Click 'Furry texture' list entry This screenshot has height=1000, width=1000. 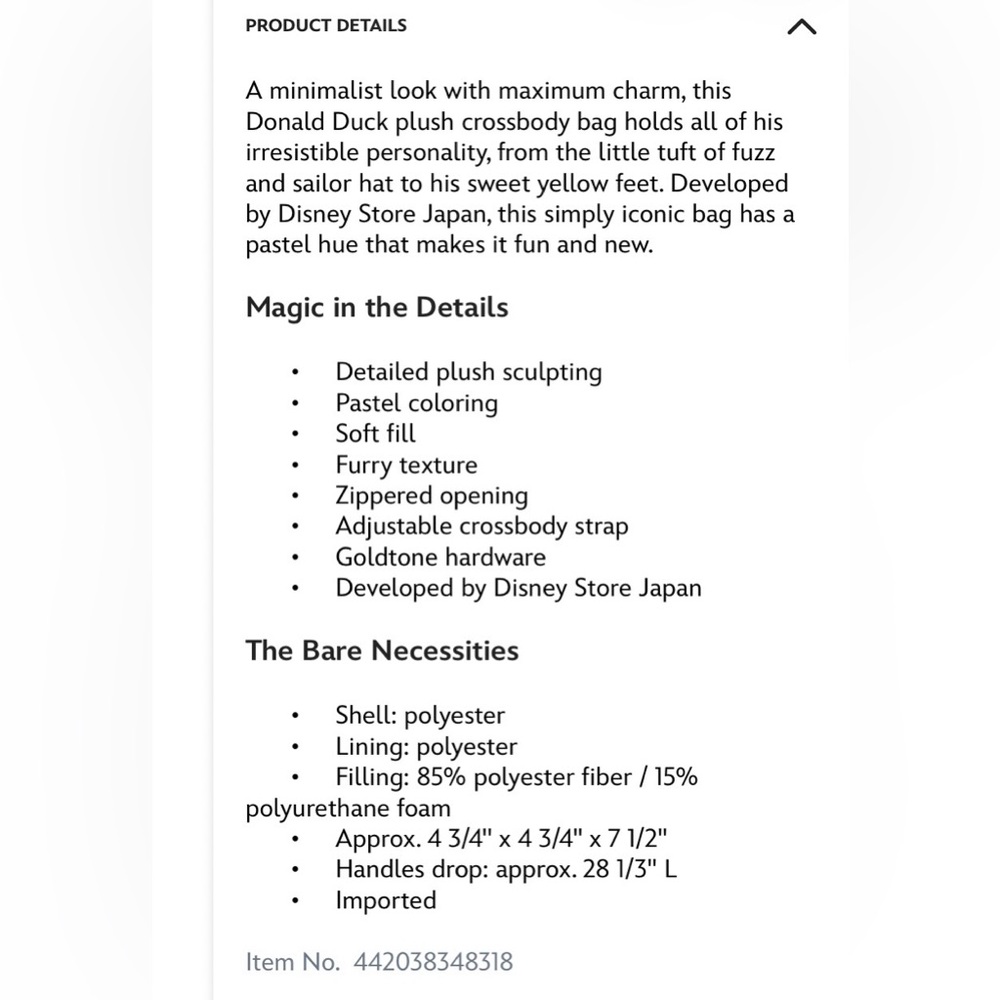[406, 465]
